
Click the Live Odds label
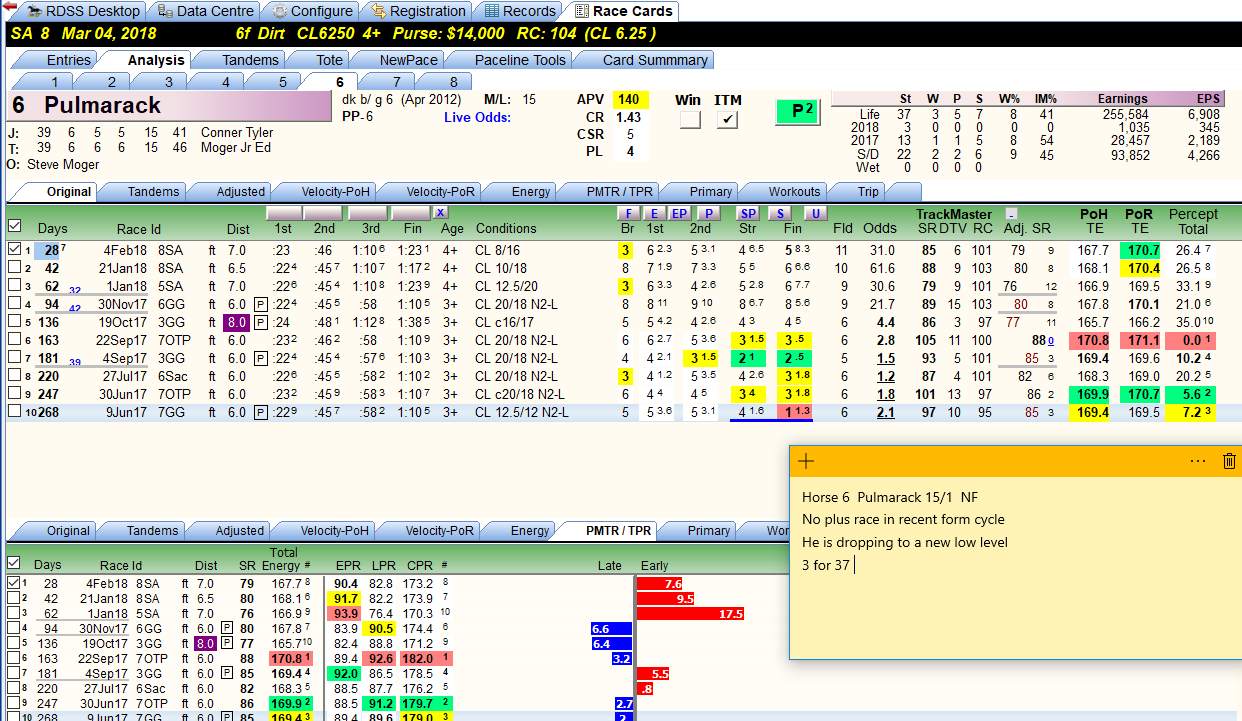[x=478, y=117]
